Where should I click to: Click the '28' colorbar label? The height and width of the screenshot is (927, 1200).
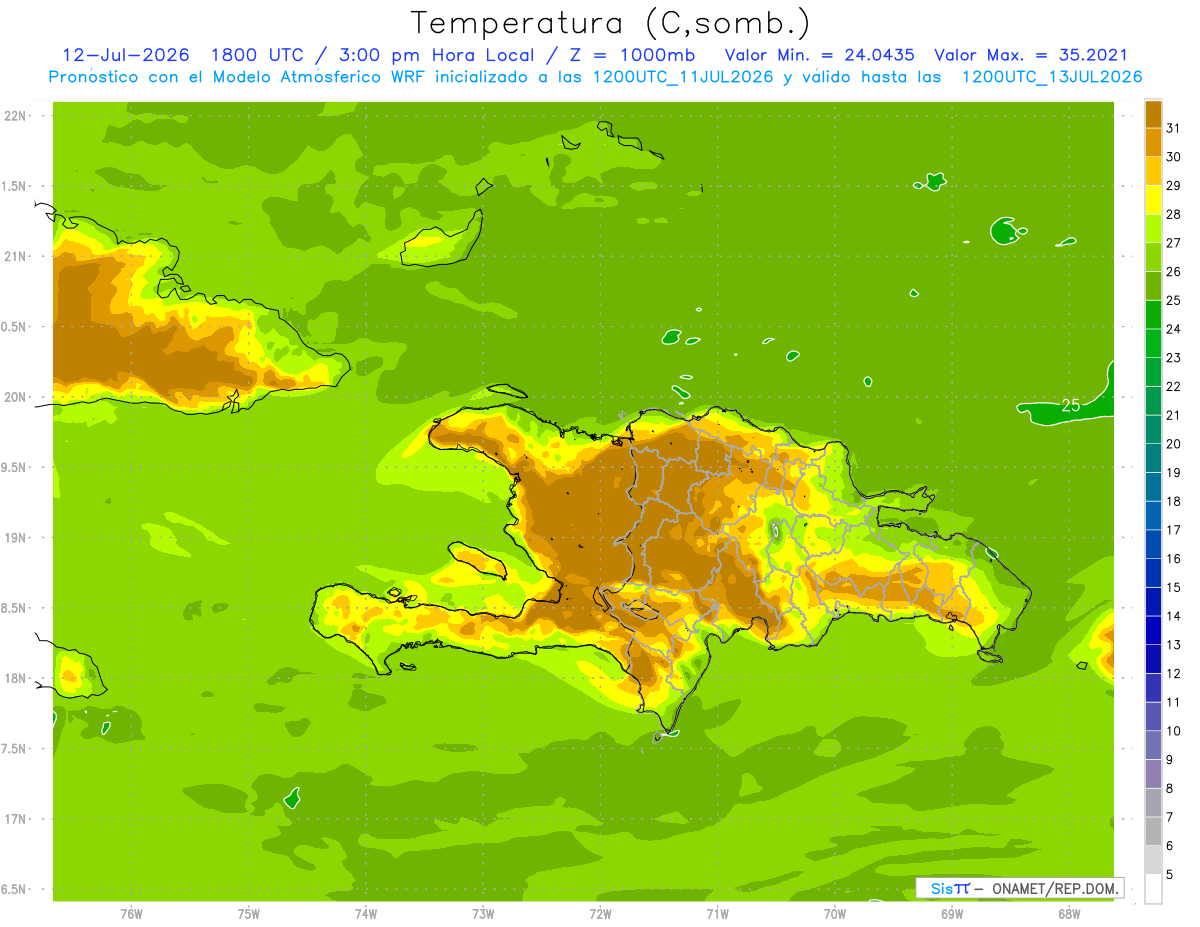[x=1173, y=214]
